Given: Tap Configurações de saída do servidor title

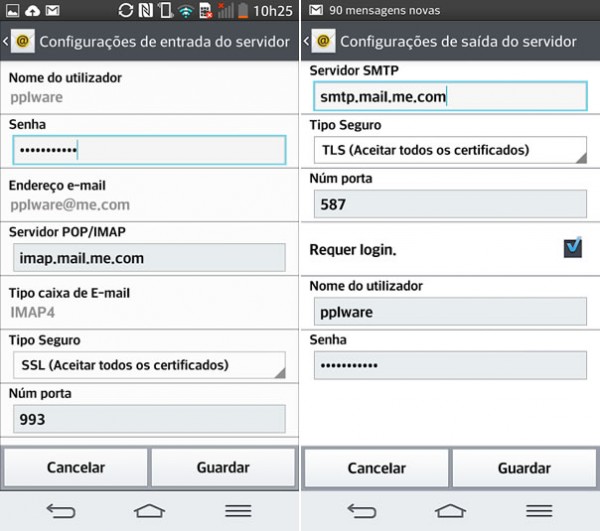Looking at the screenshot, I should pyautogui.click(x=458, y=41).
